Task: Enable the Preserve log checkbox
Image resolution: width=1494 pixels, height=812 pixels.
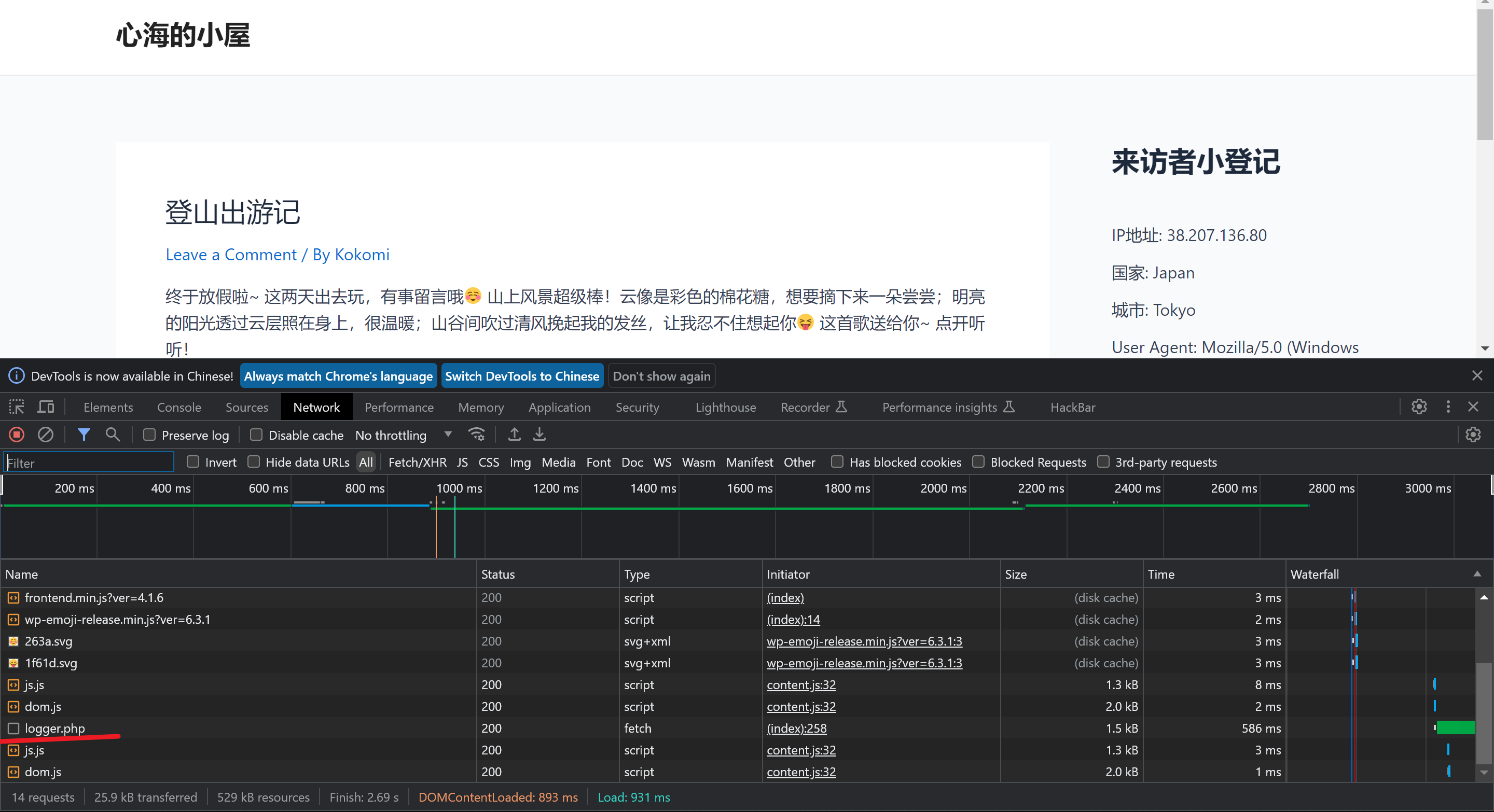Action: point(149,435)
